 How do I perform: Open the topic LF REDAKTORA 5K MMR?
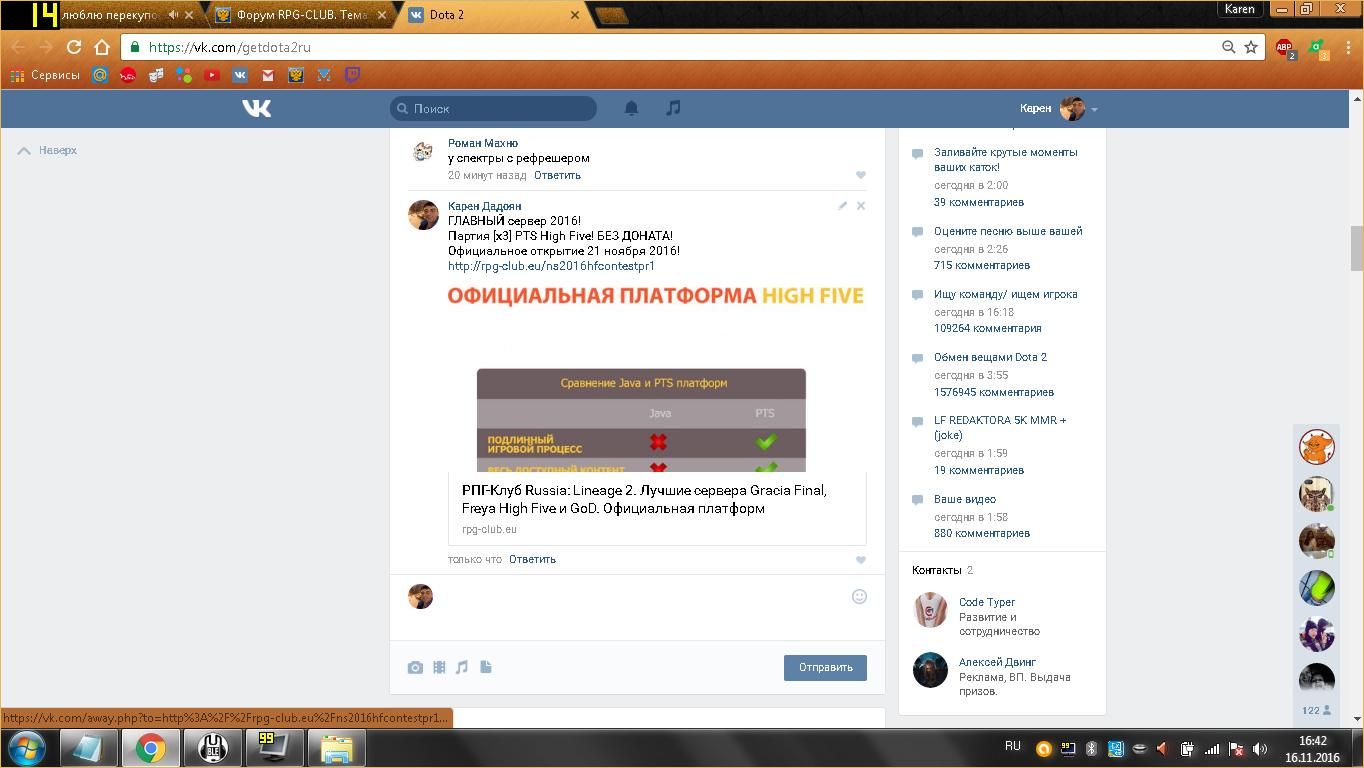pyautogui.click(x=1000, y=428)
